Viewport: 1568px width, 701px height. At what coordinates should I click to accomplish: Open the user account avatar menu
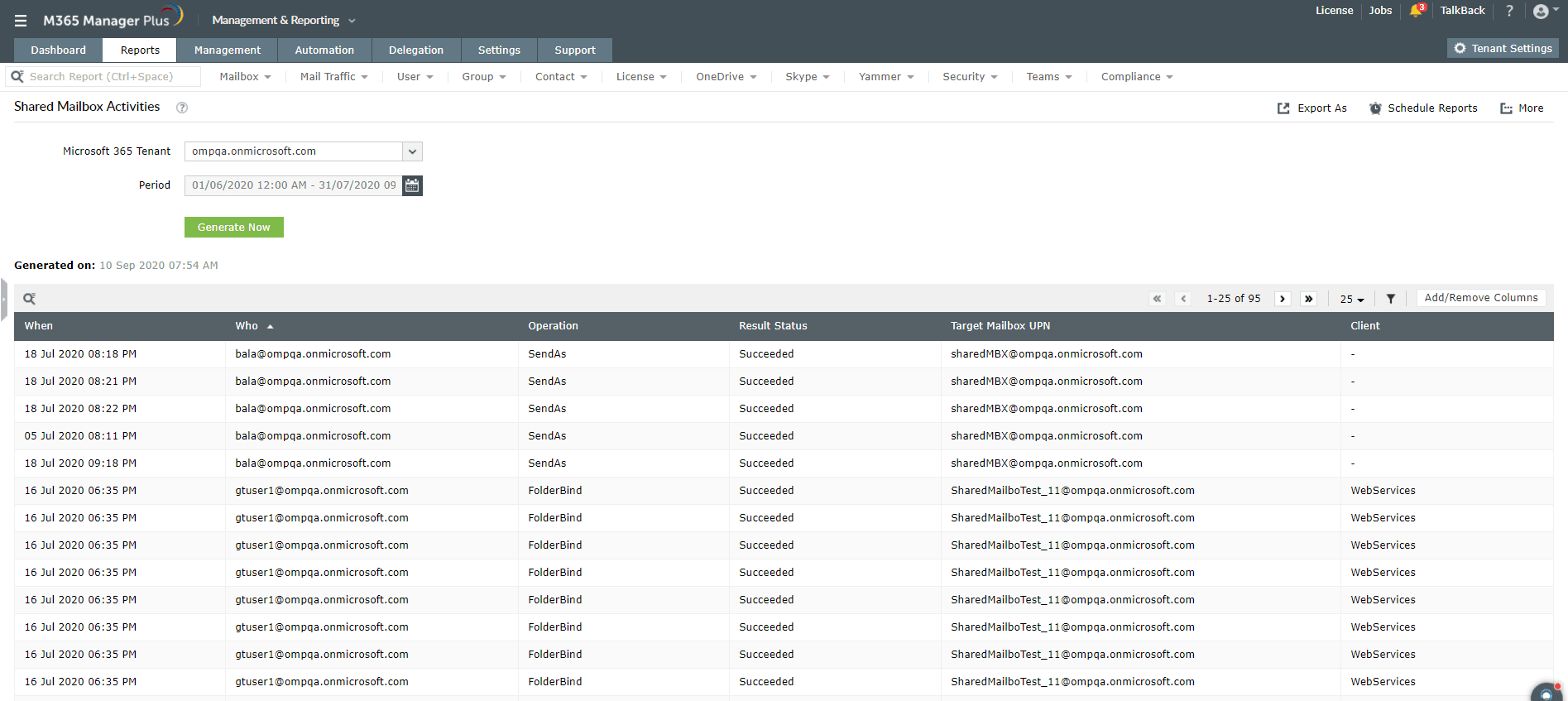click(1544, 11)
